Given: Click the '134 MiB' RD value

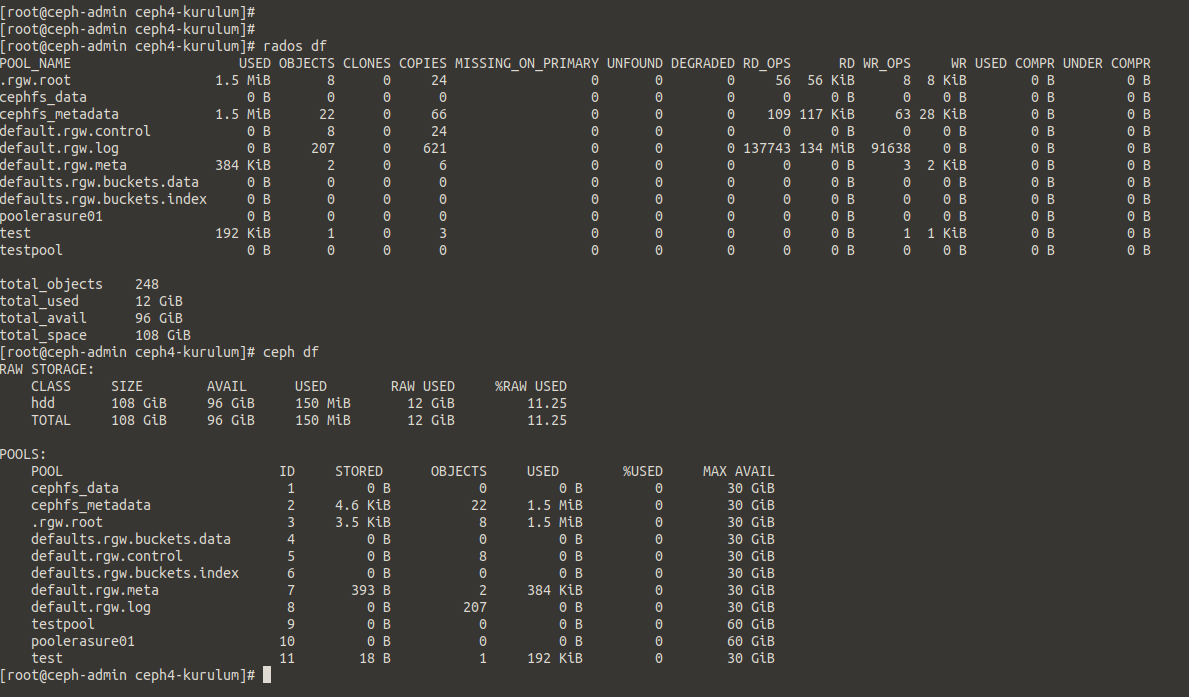Looking at the screenshot, I should pos(827,149).
